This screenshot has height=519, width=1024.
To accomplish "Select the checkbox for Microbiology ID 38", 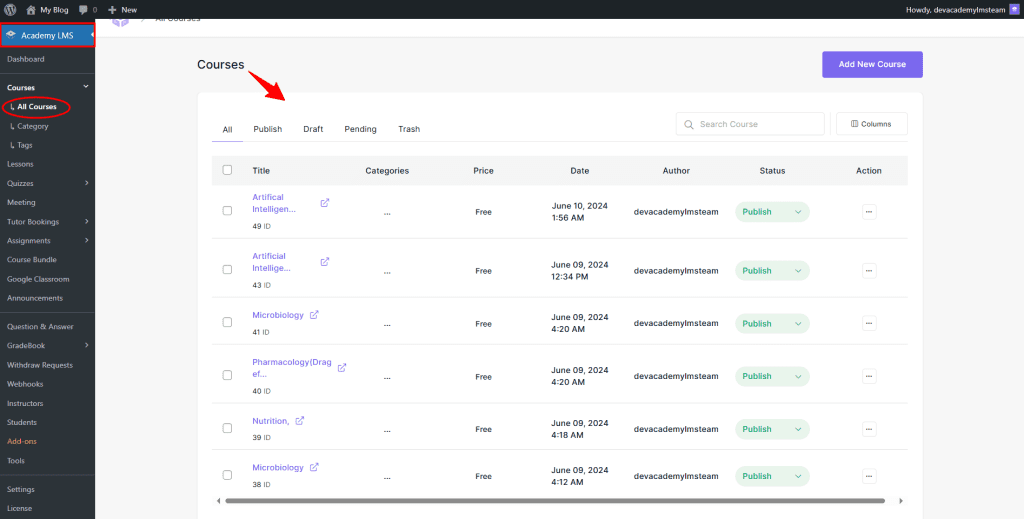I will 227,475.
